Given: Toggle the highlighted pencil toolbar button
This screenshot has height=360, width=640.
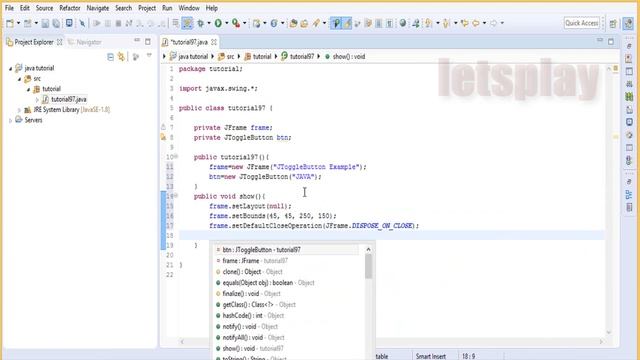Looking at the screenshot, I should point(347,23).
